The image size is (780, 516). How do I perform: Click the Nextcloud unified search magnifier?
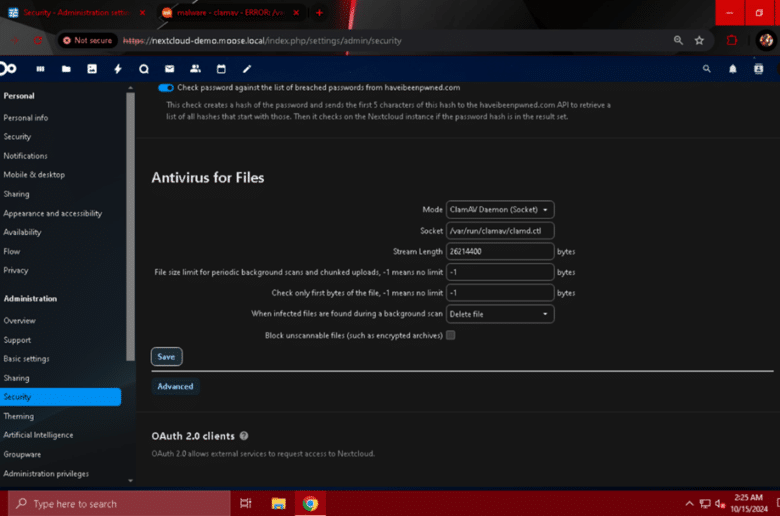(x=706, y=69)
